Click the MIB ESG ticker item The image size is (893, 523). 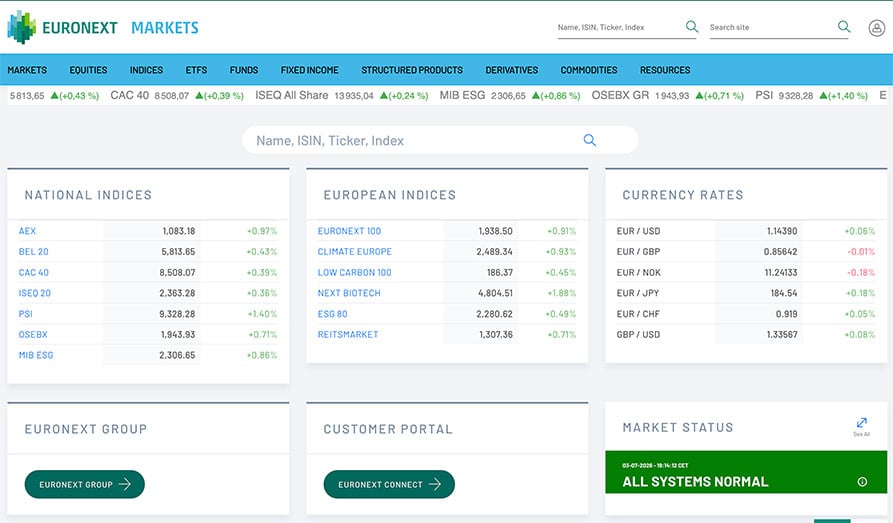coord(509,96)
